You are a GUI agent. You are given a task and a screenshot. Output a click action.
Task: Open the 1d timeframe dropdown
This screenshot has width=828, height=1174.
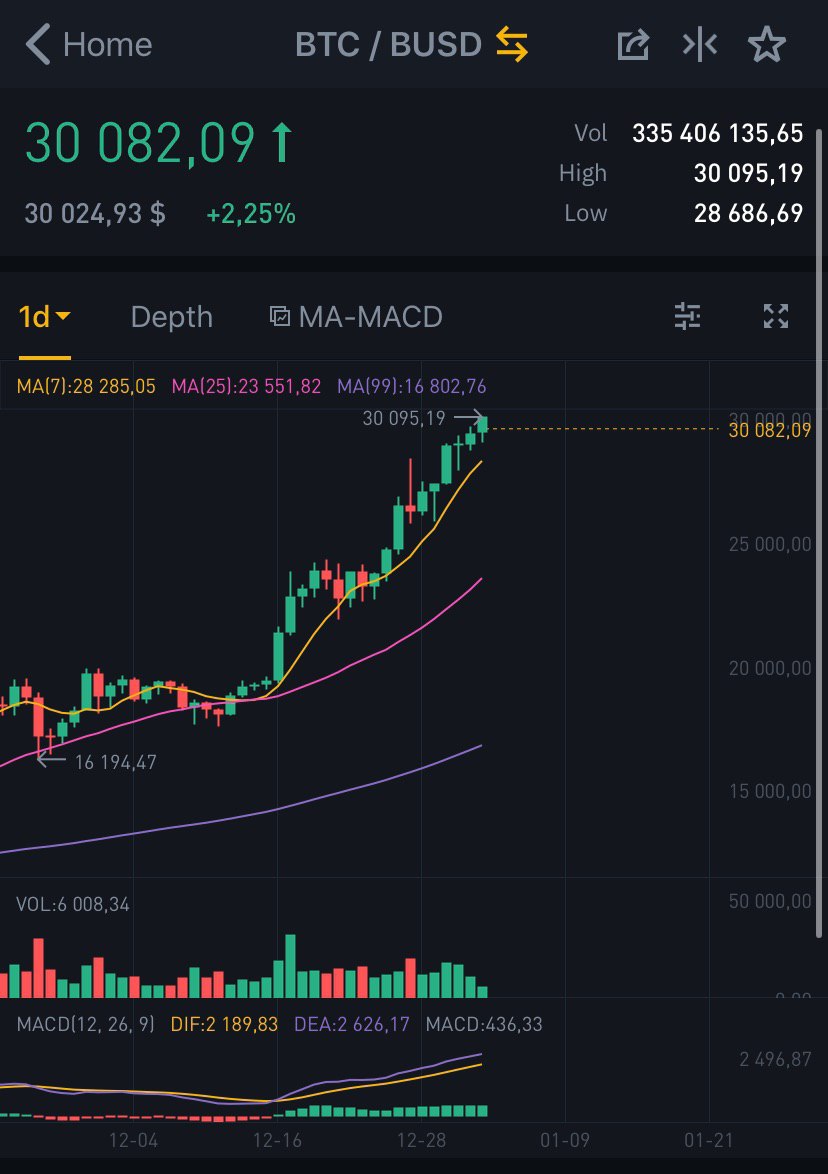45,317
